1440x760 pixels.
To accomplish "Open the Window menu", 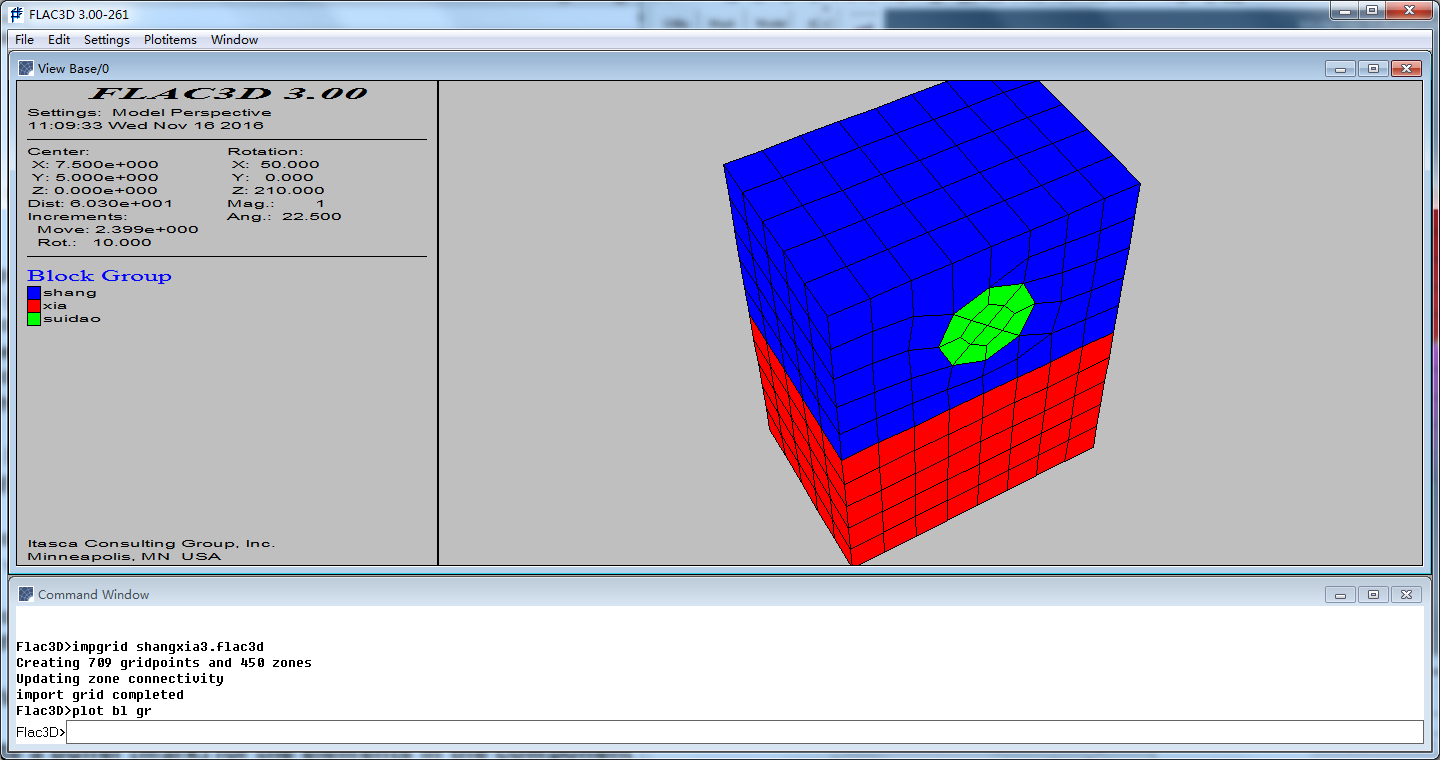I will coord(234,40).
